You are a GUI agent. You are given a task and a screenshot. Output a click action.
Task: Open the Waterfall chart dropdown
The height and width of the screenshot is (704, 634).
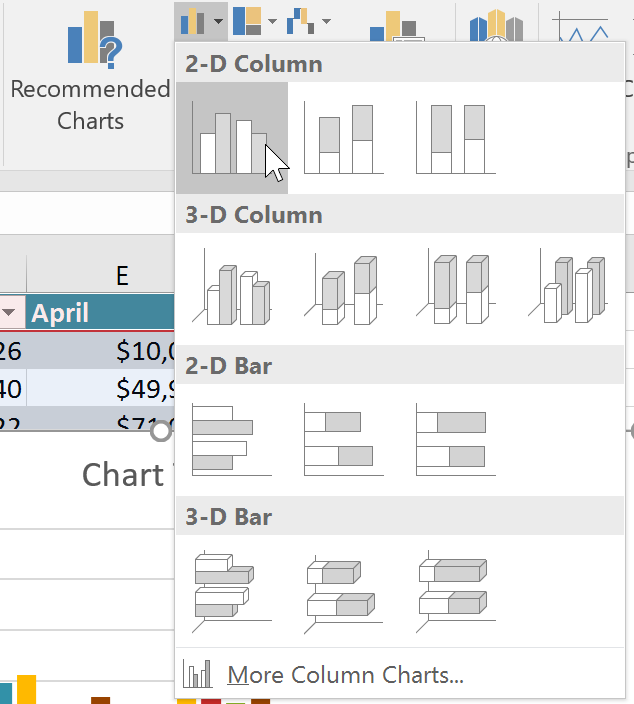[x=310, y=19]
